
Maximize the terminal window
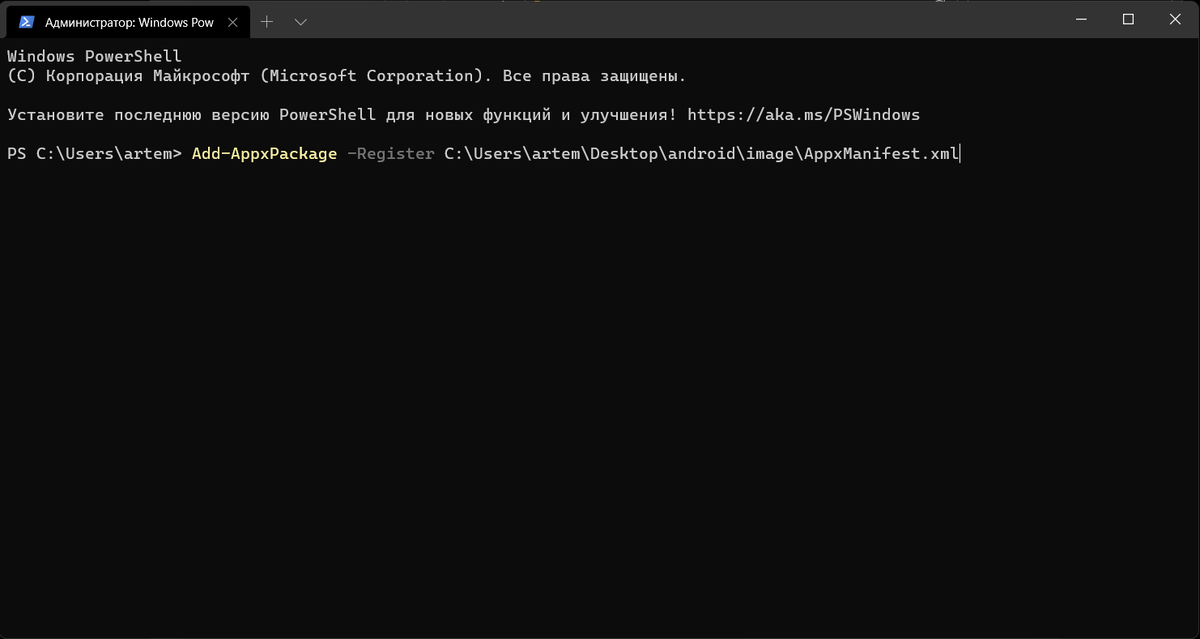(1128, 19)
